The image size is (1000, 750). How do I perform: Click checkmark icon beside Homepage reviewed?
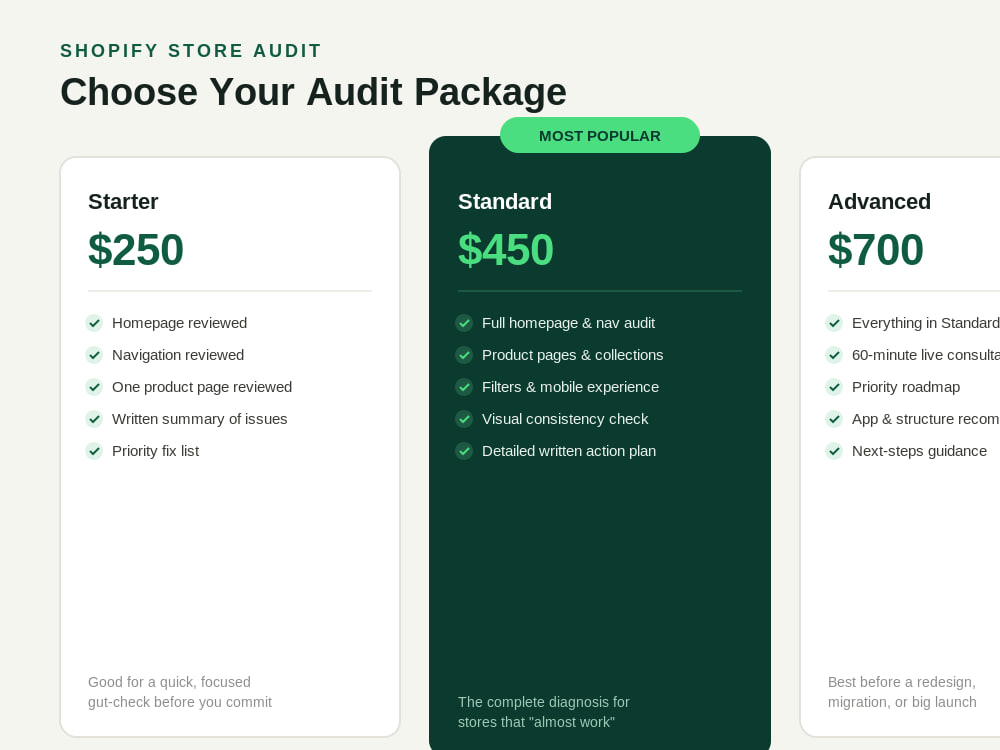tap(94, 323)
